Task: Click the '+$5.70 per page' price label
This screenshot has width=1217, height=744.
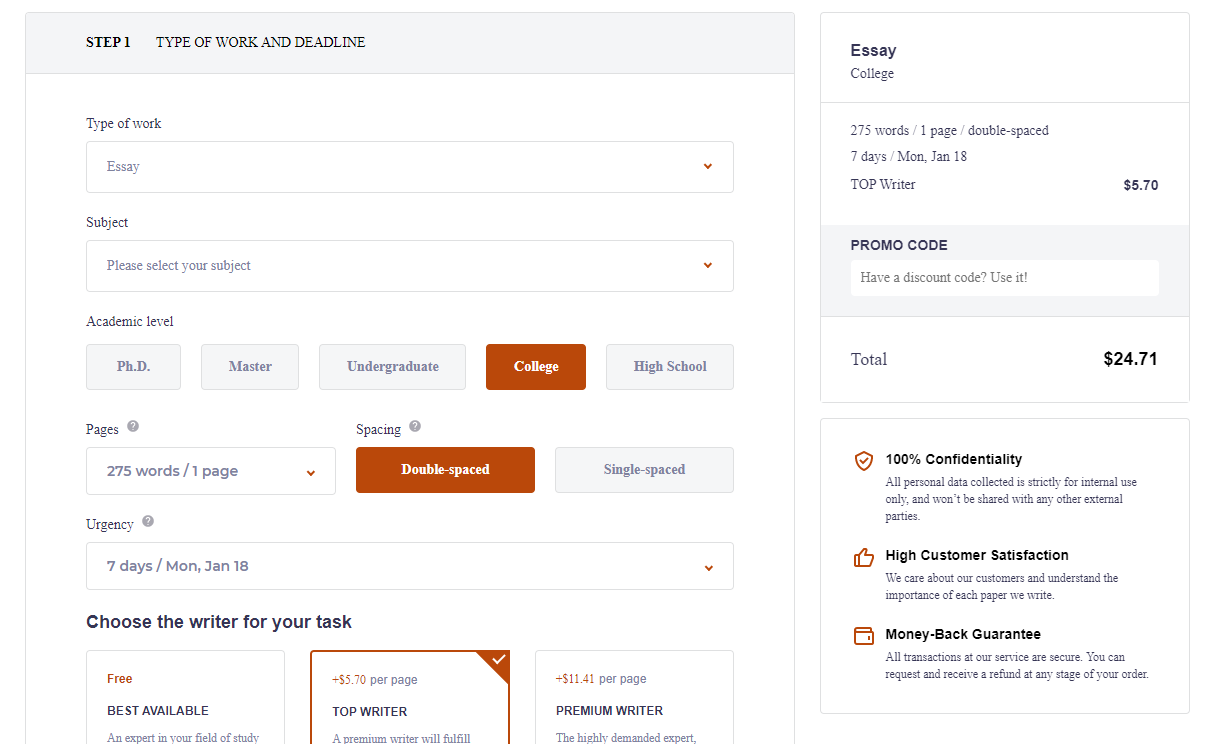Action: pyautogui.click(x=375, y=680)
